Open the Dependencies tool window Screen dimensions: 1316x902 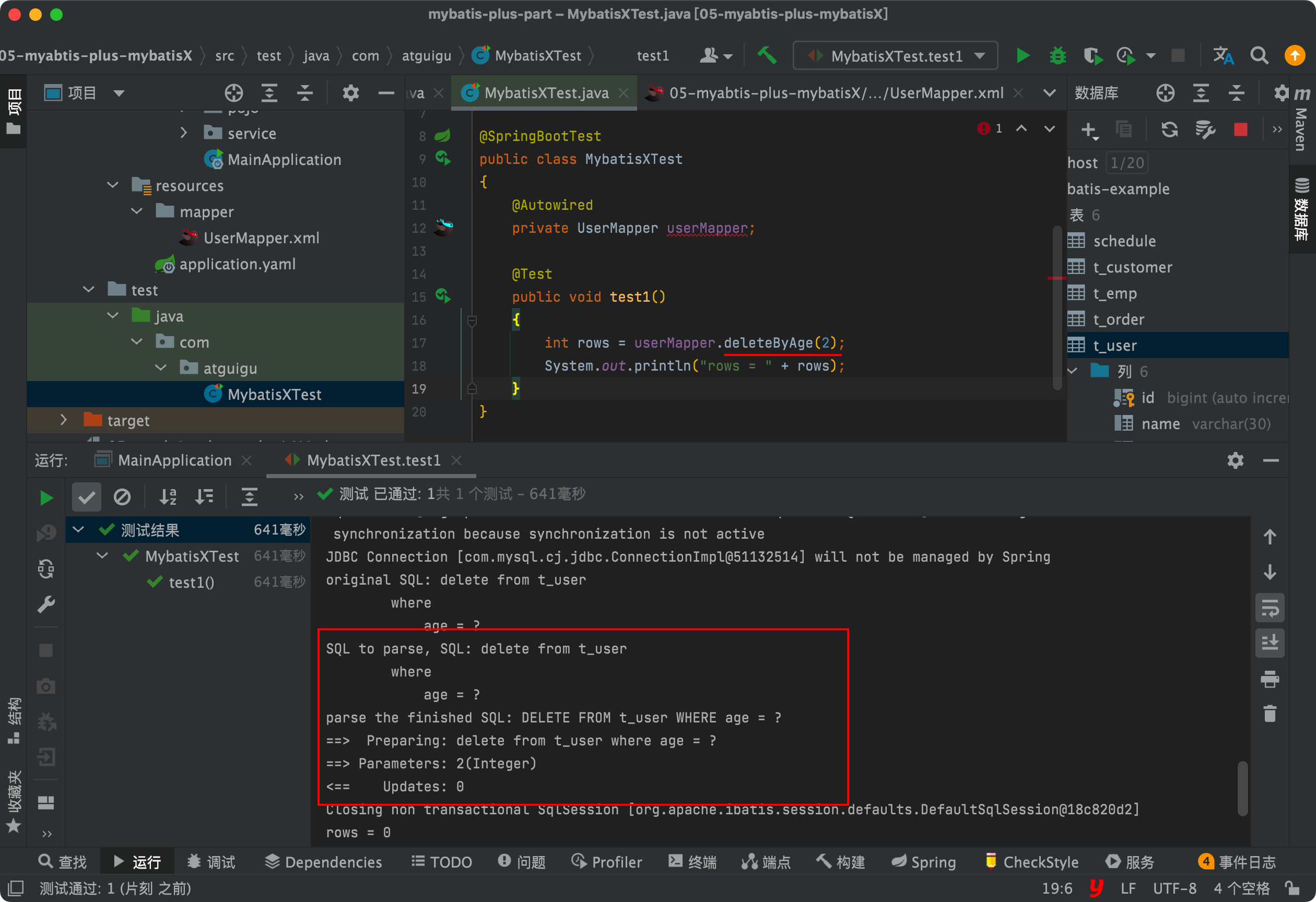pyautogui.click(x=323, y=862)
